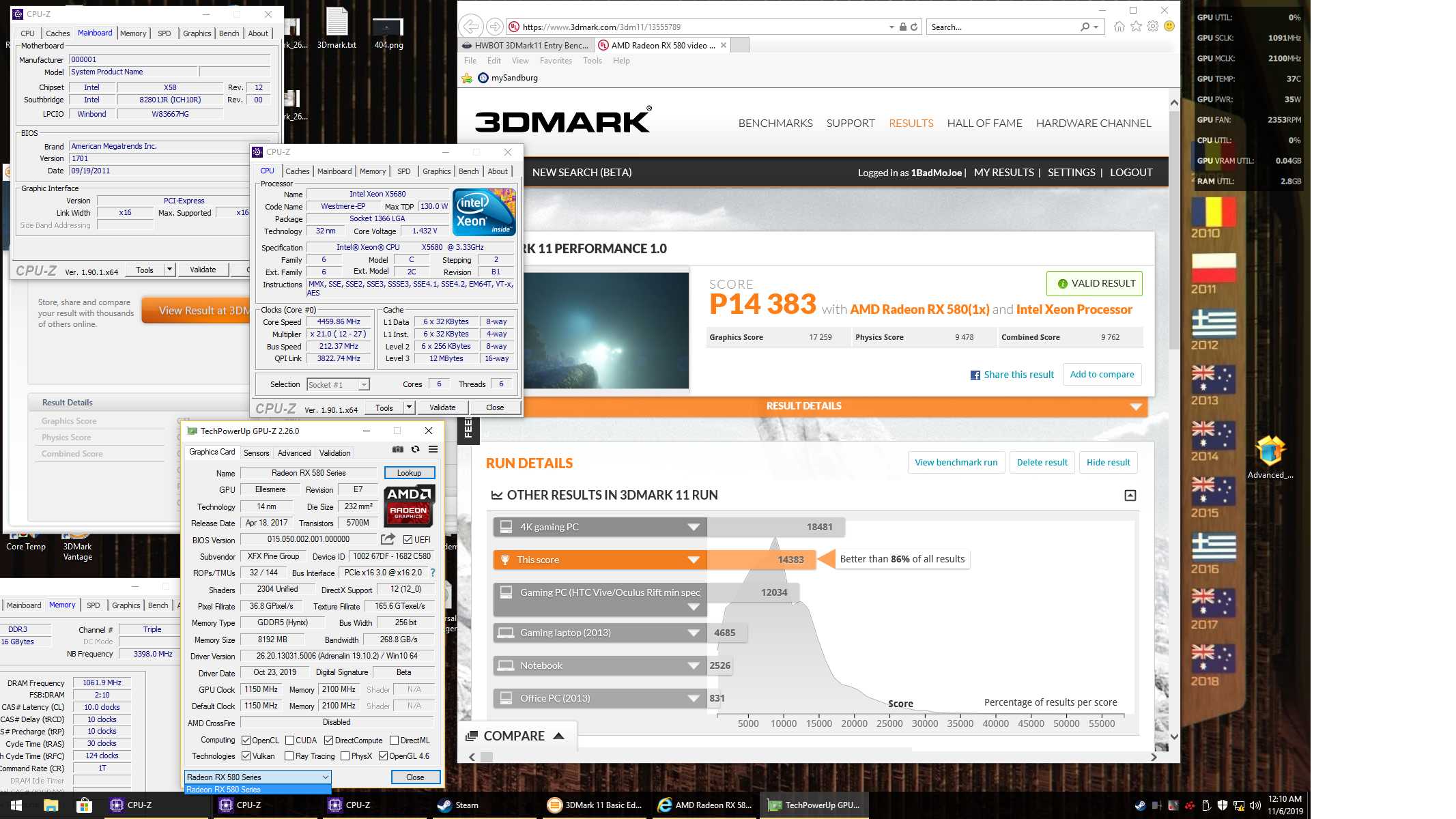Refresh GPU-Z readings with circular arrows icon
1456x819 pixels.
[x=415, y=449]
